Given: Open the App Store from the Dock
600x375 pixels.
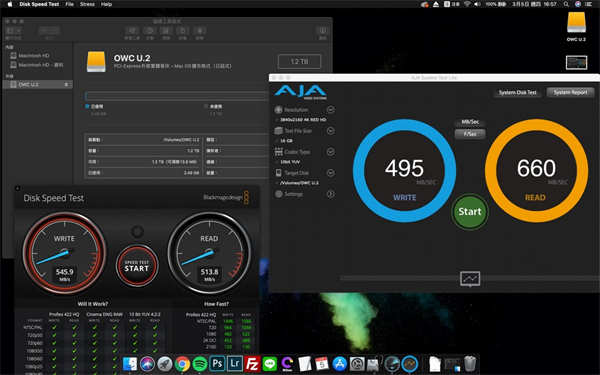Looking at the screenshot, I should 339,364.
